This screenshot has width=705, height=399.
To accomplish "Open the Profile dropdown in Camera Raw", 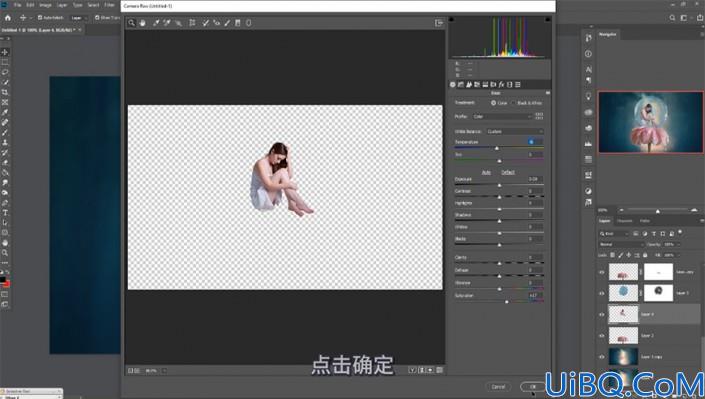I will tap(502, 117).
